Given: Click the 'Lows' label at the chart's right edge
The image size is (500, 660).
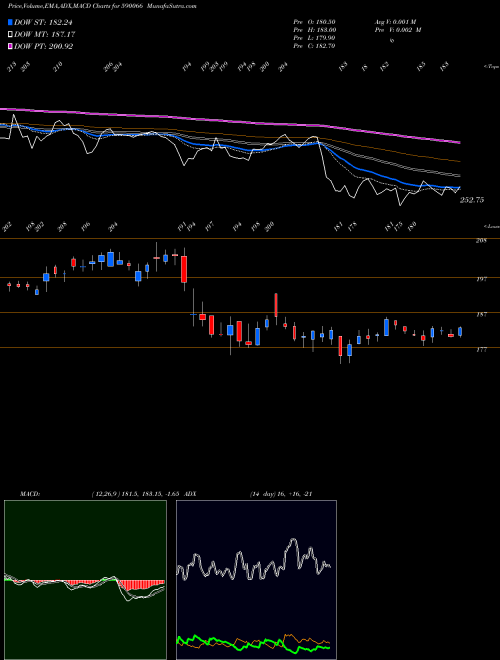Looking at the screenshot, I should 491,226.
